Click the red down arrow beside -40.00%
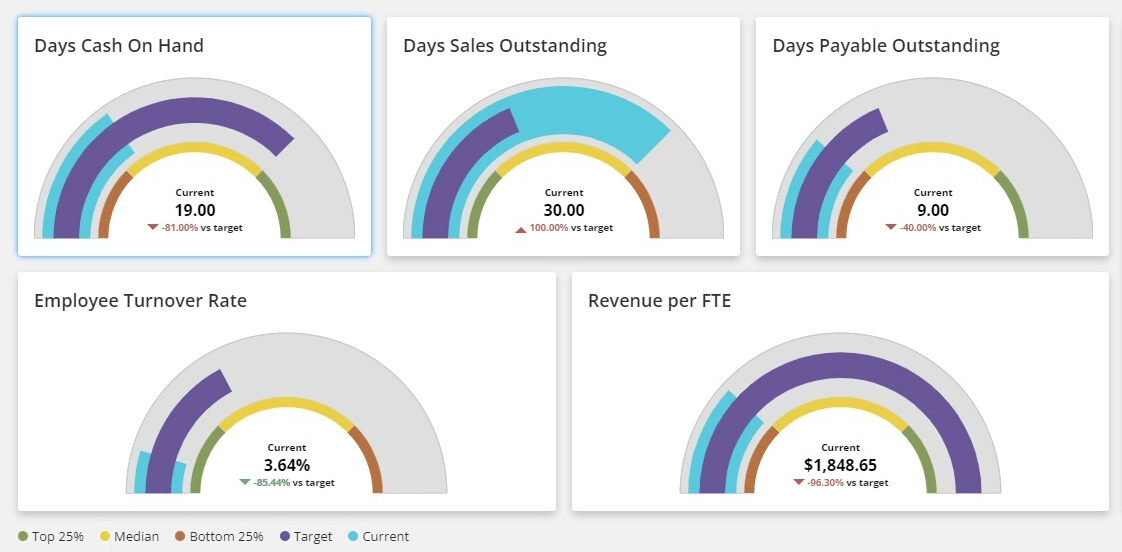The image size is (1122, 552). tap(891, 227)
